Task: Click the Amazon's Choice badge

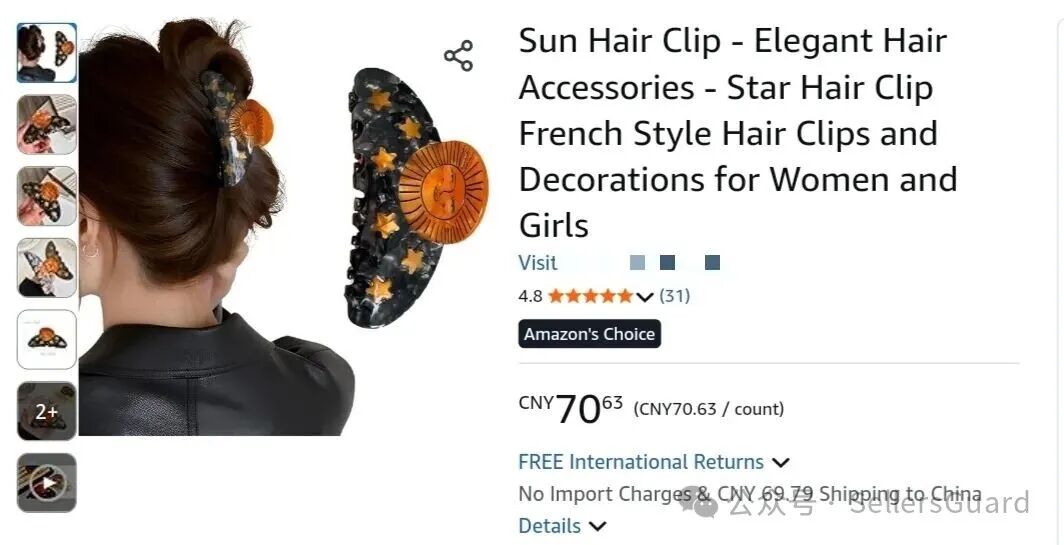Action: [x=589, y=334]
